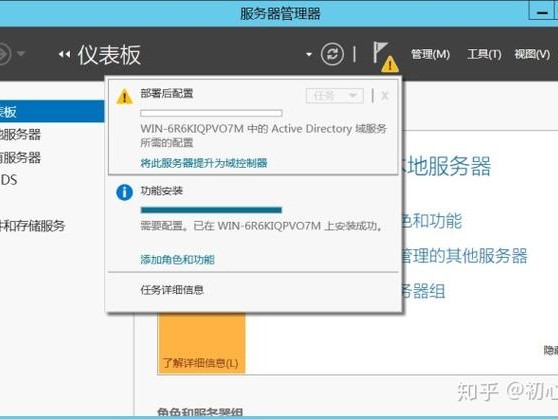Open the 工具(T) menu
The width and height of the screenshot is (558, 419).
click(x=484, y=54)
